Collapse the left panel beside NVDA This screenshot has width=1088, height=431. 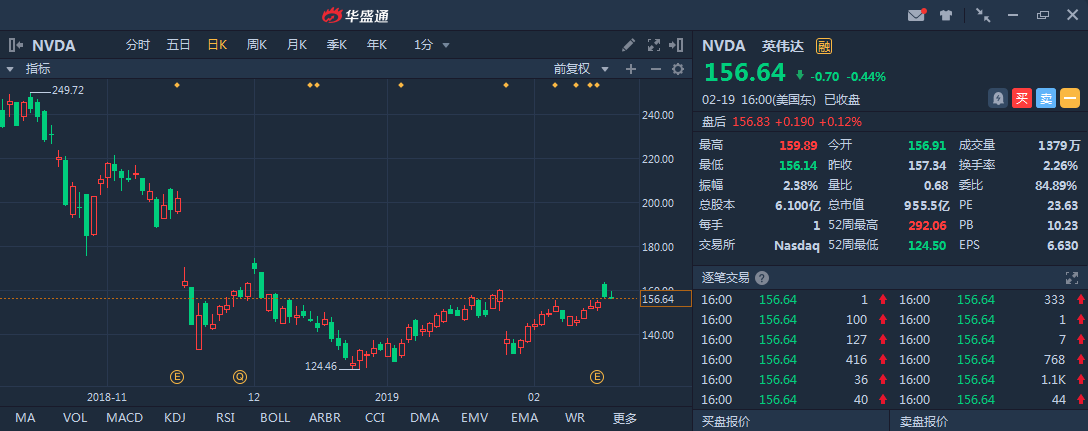[x=15, y=45]
